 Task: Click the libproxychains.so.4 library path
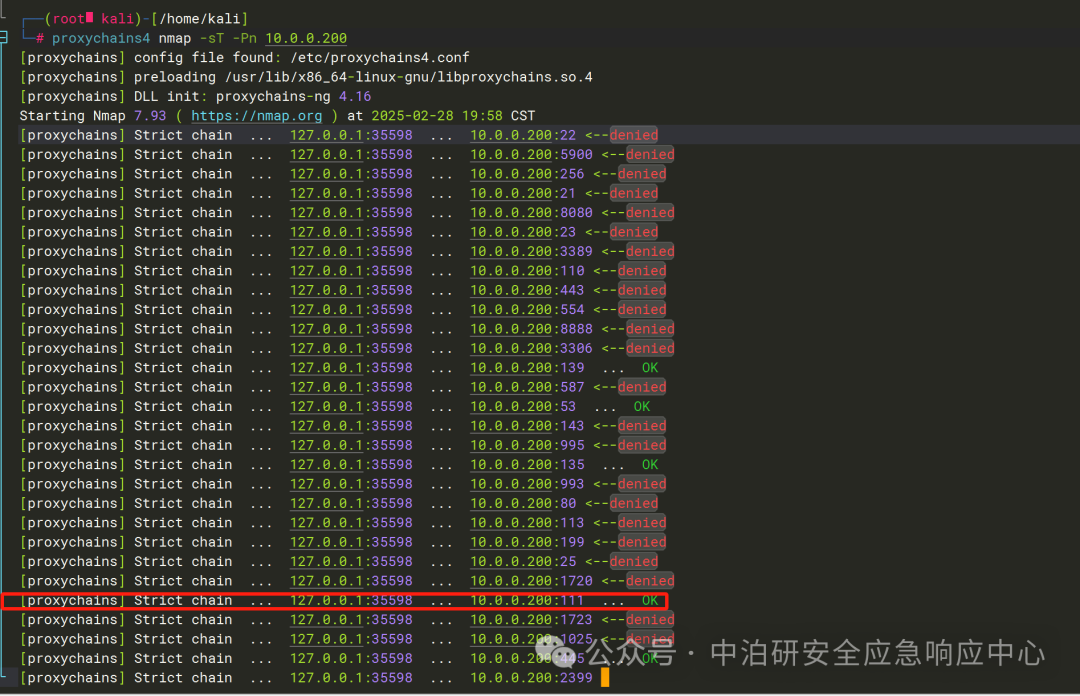tap(408, 77)
